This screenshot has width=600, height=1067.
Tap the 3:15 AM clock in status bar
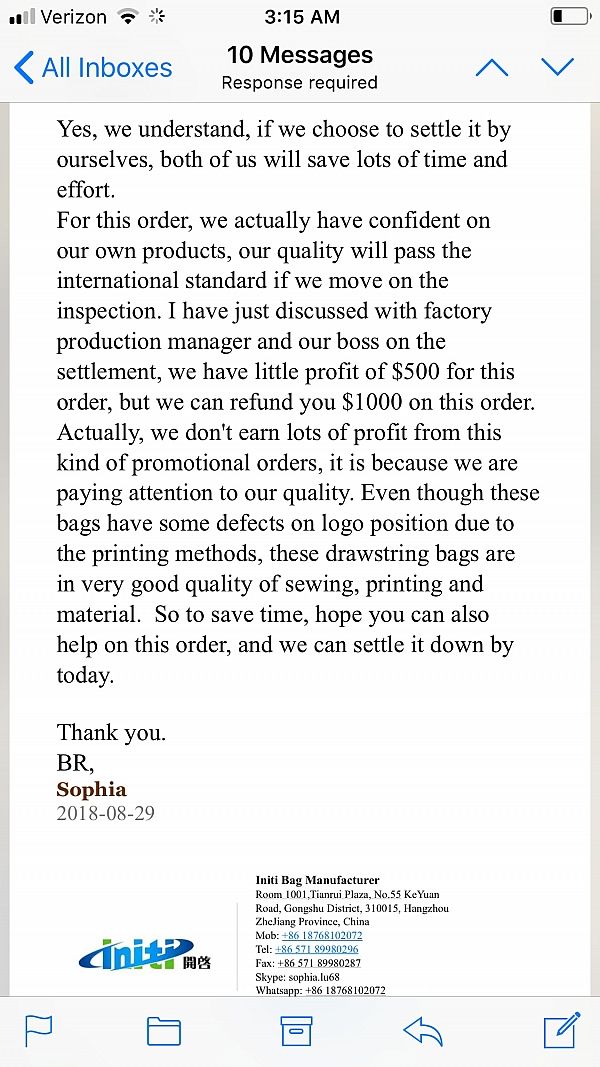(300, 16)
